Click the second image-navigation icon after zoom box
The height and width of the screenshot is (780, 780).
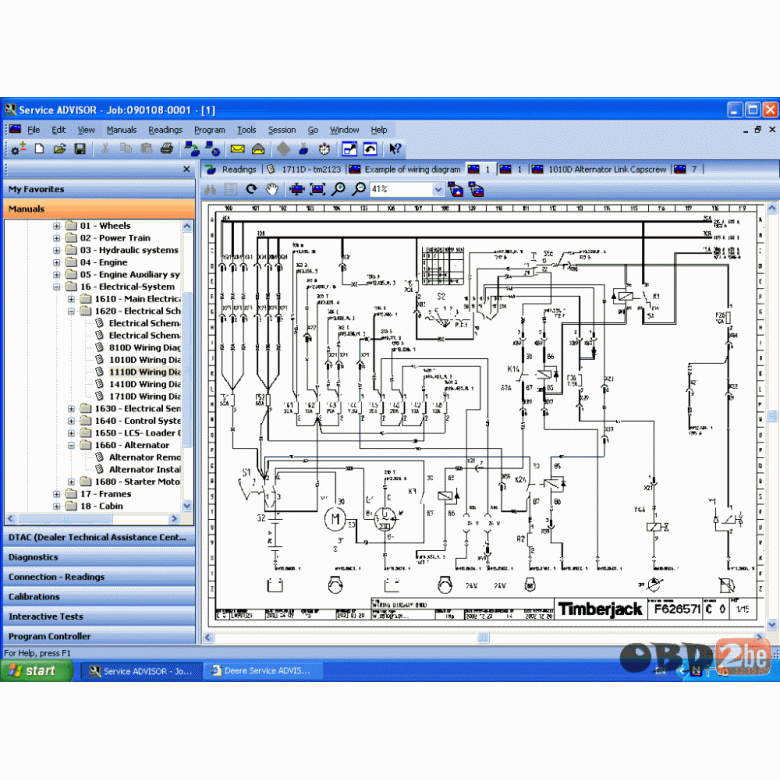(476, 190)
